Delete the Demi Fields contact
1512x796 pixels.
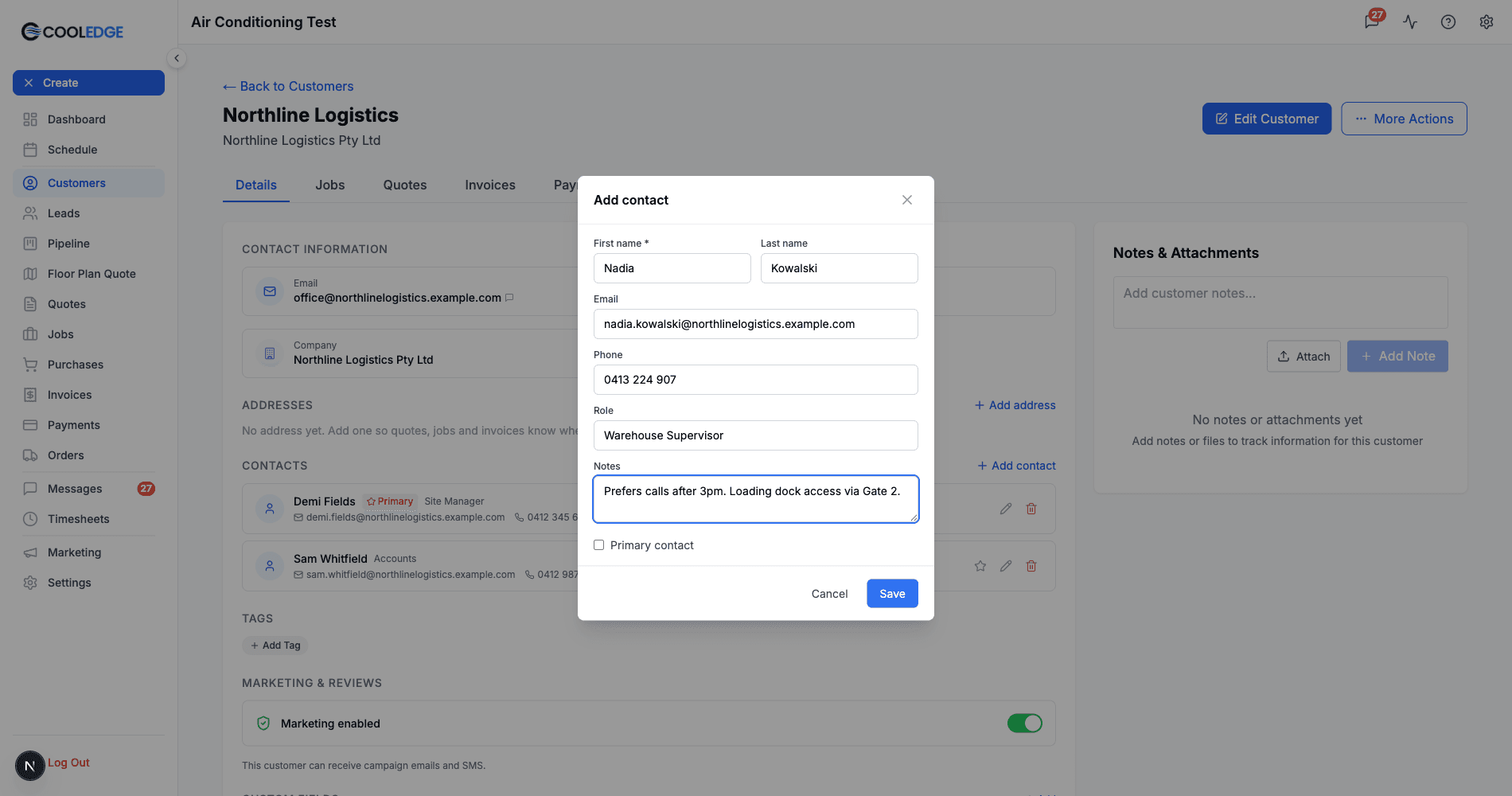click(x=1031, y=509)
